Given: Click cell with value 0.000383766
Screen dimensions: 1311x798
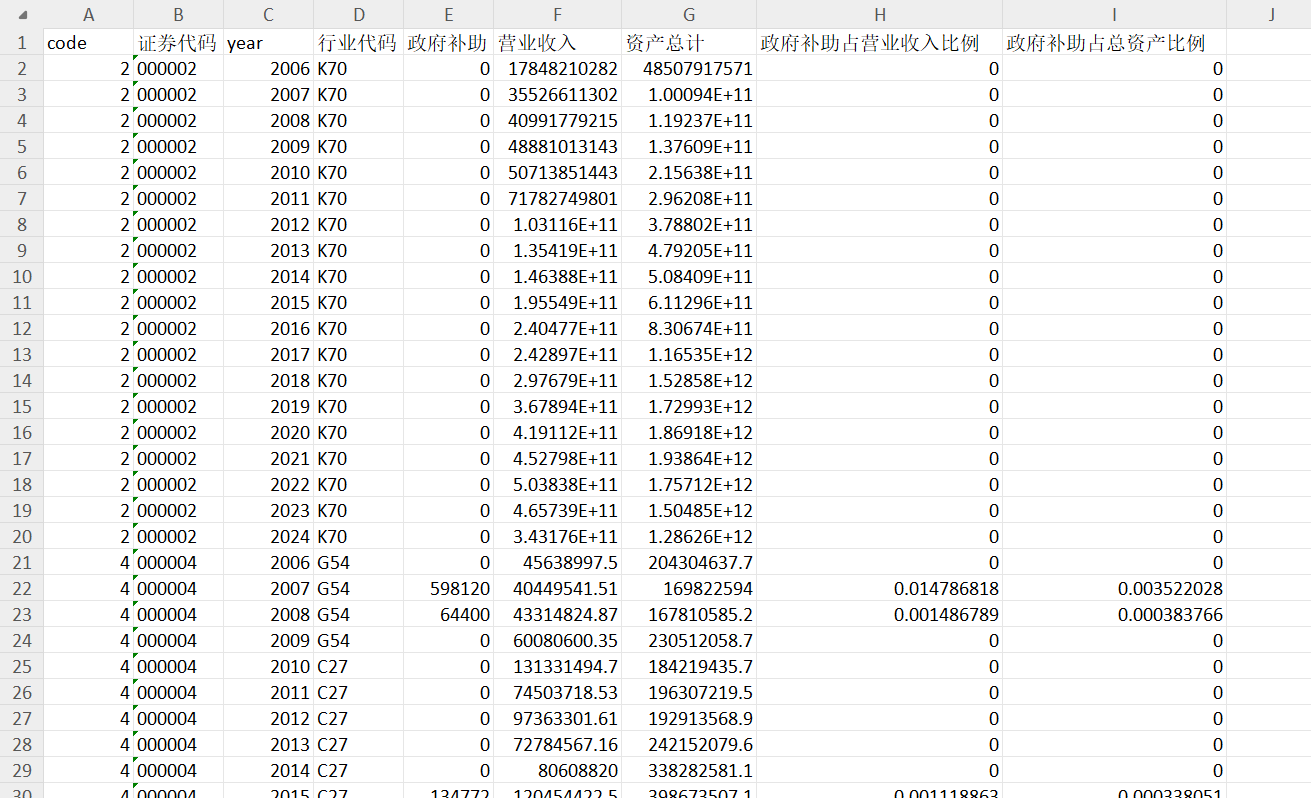Looking at the screenshot, I should click(x=1115, y=615).
